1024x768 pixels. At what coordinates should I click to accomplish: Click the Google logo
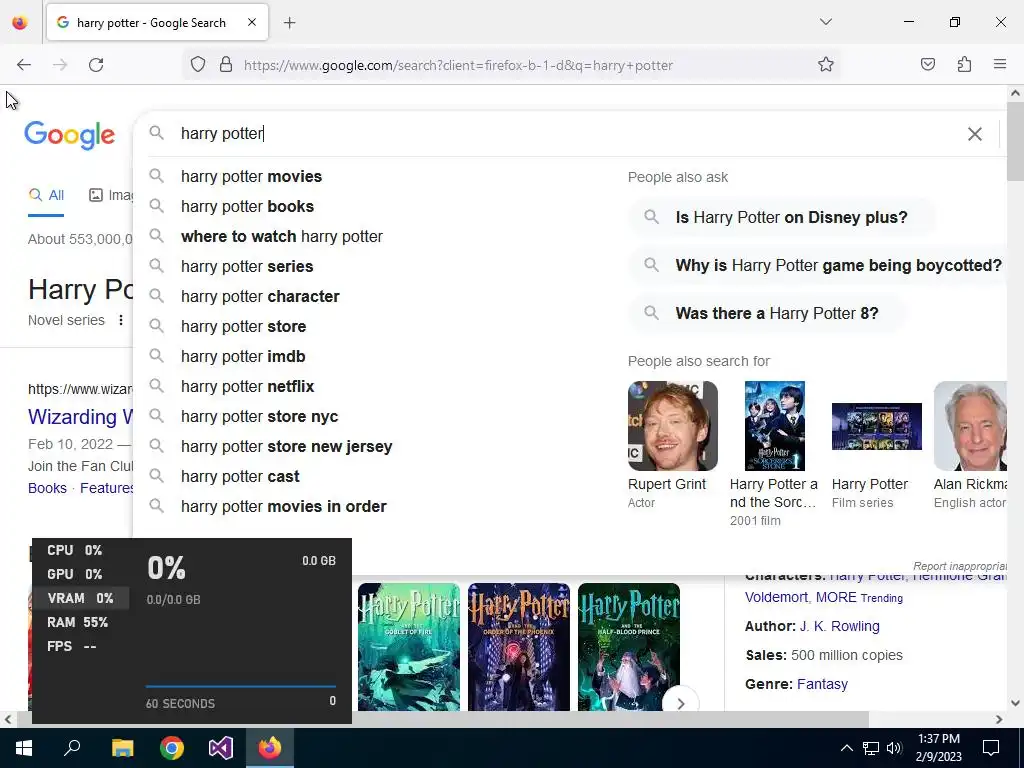(70, 135)
